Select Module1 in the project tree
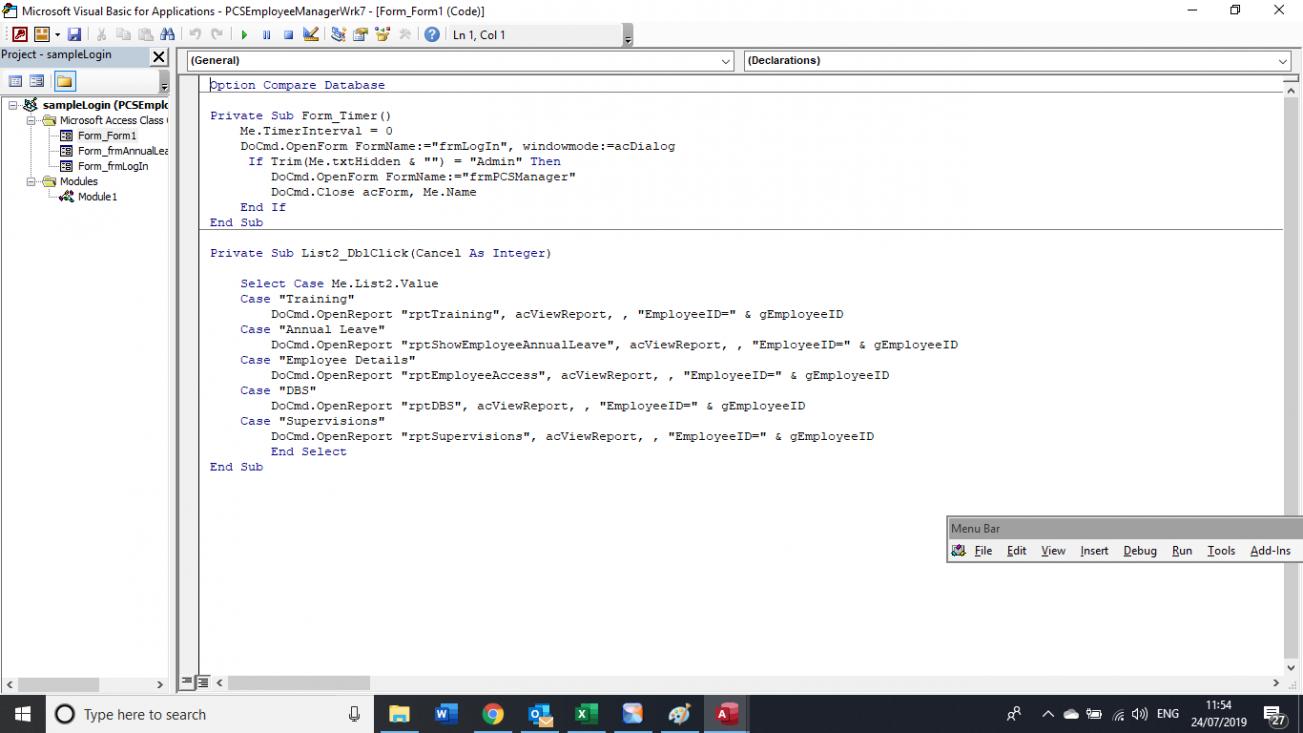This screenshot has width=1303, height=733. click(x=97, y=197)
